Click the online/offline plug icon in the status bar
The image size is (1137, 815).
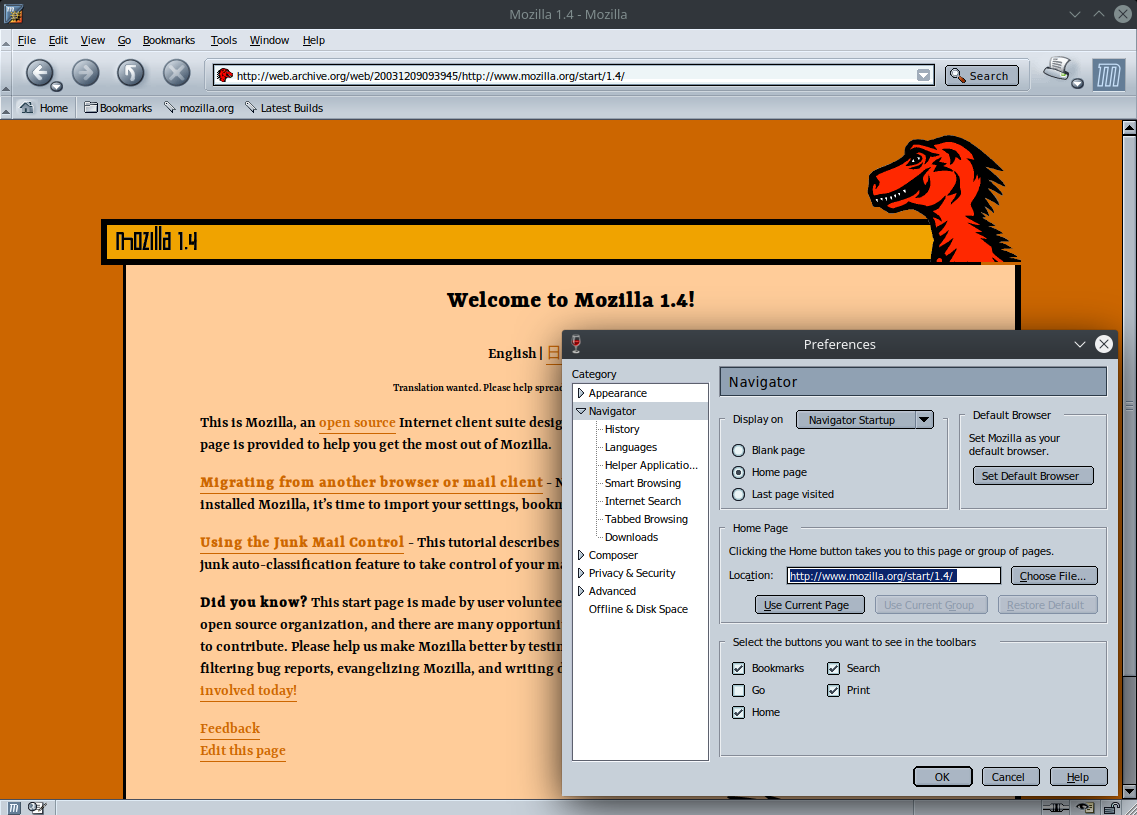pos(1056,808)
